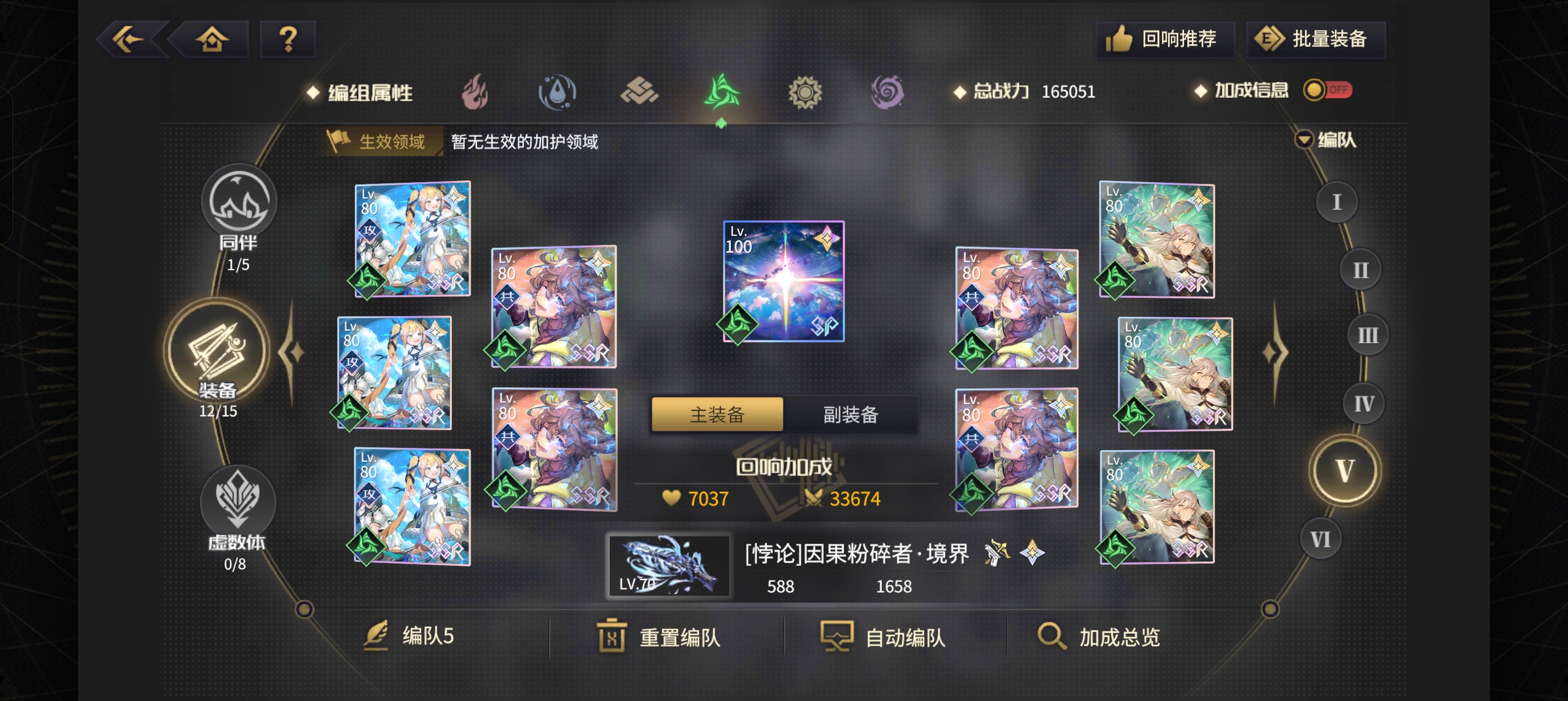Select the dark swirl attribute icon
The height and width of the screenshot is (701, 1568).
coord(887,92)
